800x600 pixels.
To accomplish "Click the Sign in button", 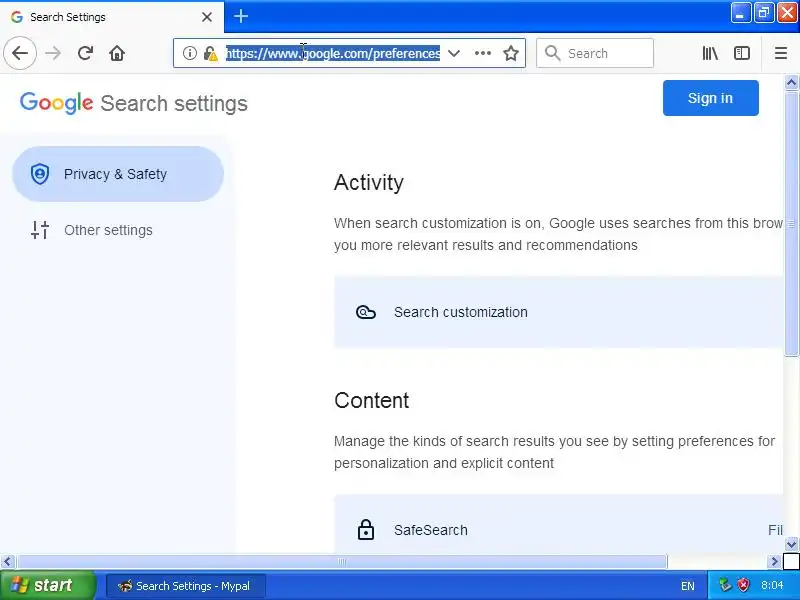I will pyautogui.click(x=711, y=98).
